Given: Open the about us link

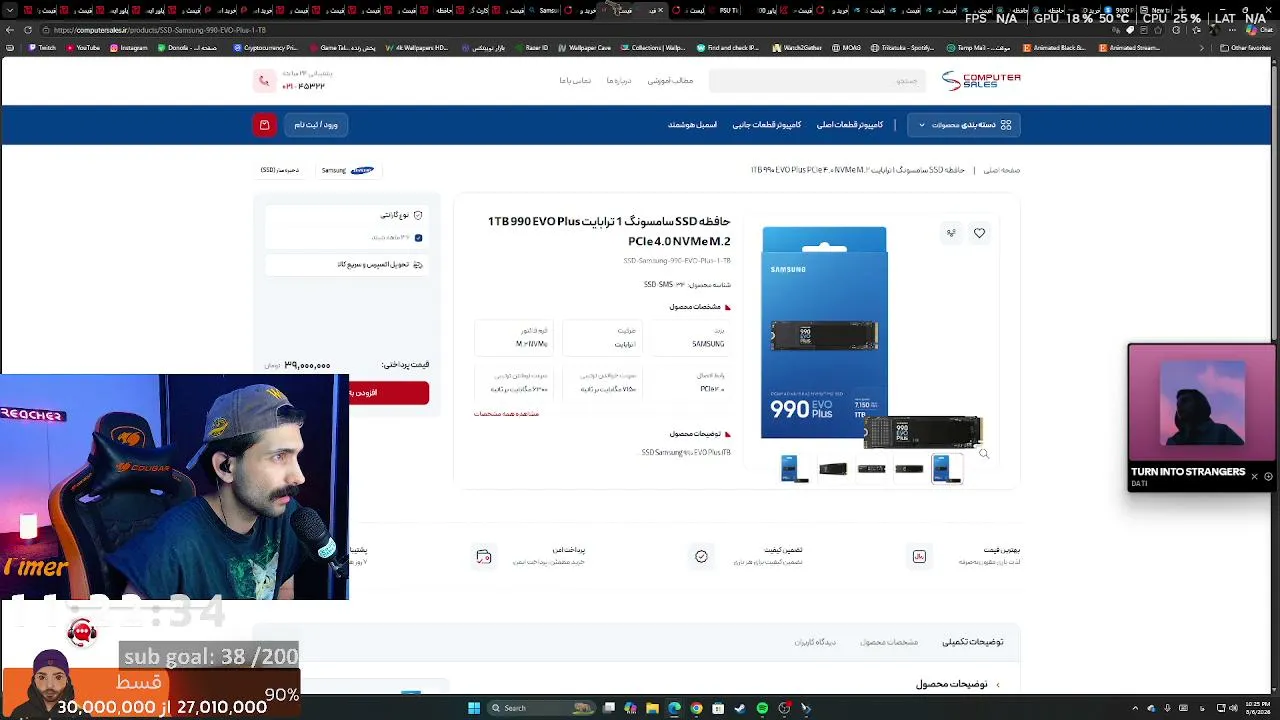Looking at the screenshot, I should pyautogui.click(x=619, y=81).
